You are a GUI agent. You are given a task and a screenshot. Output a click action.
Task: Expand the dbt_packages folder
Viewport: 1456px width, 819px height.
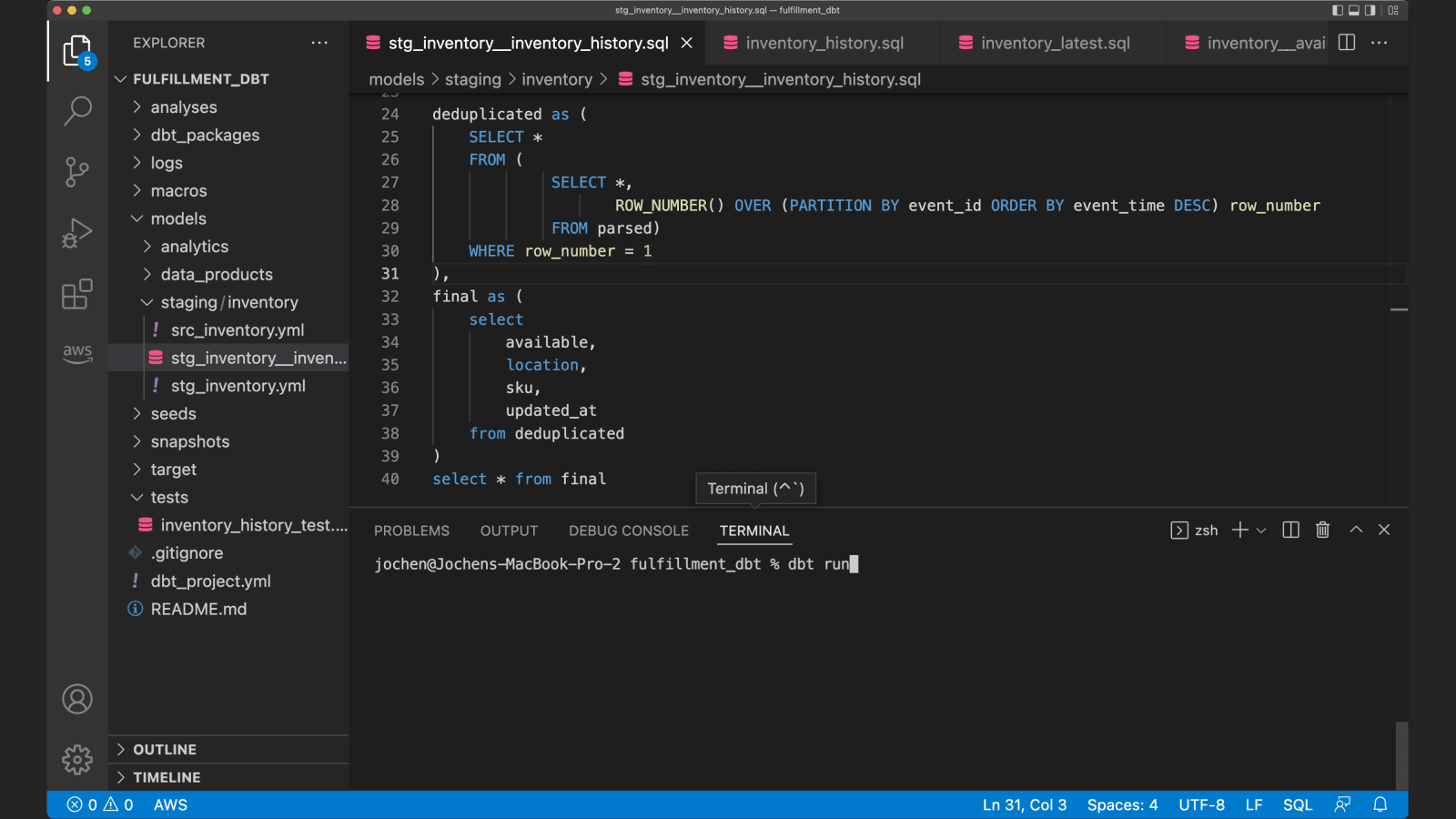[x=227, y=135]
